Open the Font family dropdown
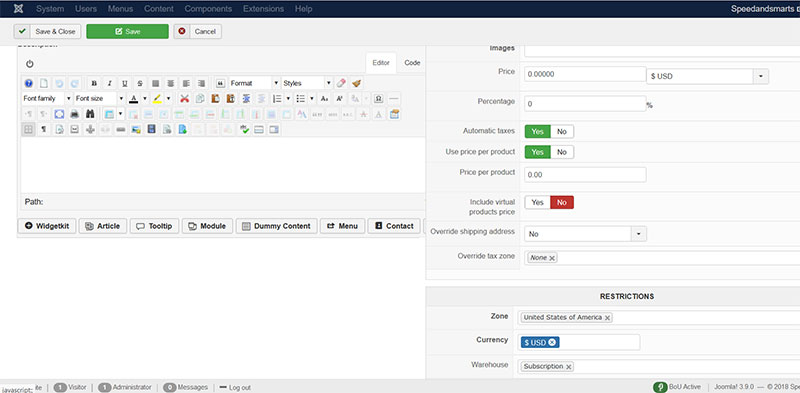Image resolution: width=800 pixels, height=393 pixels. click(x=47, y=99)
